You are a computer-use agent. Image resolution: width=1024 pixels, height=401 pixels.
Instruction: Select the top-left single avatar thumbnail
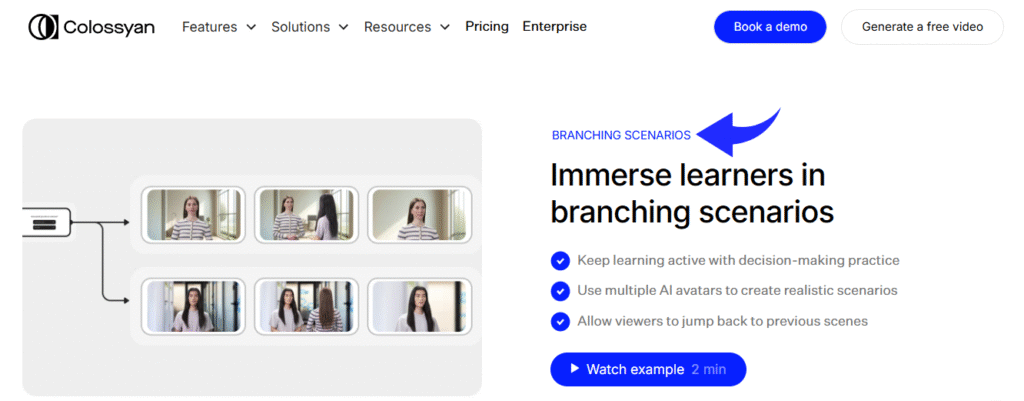coord(194,214)
